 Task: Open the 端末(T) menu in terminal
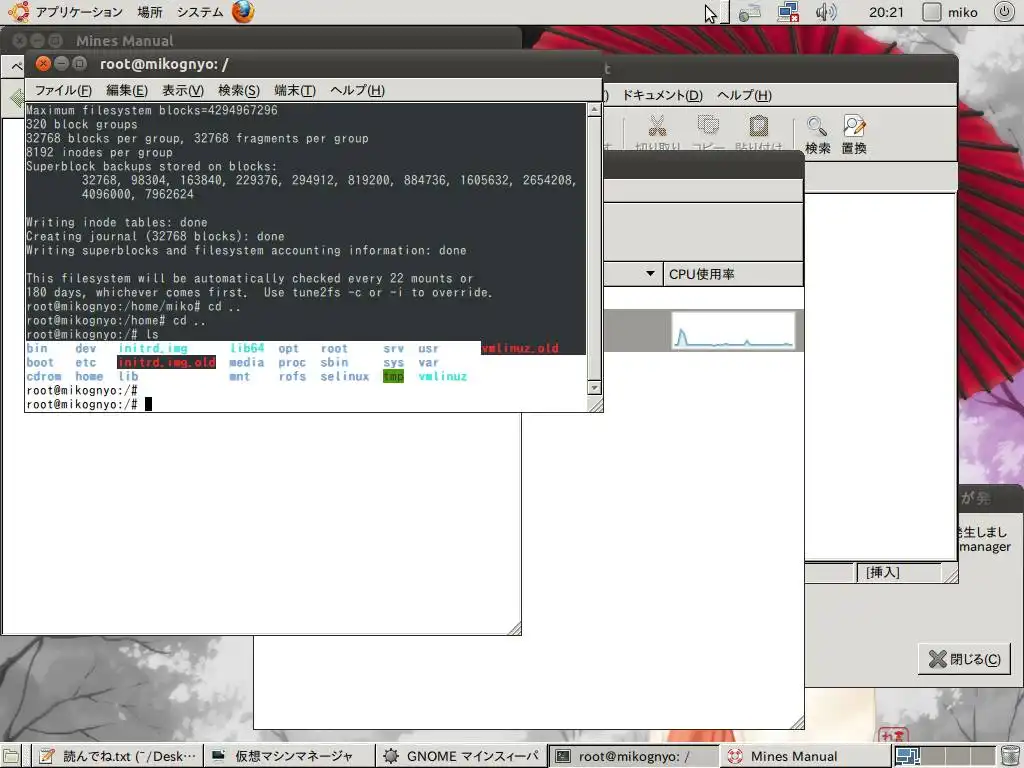[295, 90]
